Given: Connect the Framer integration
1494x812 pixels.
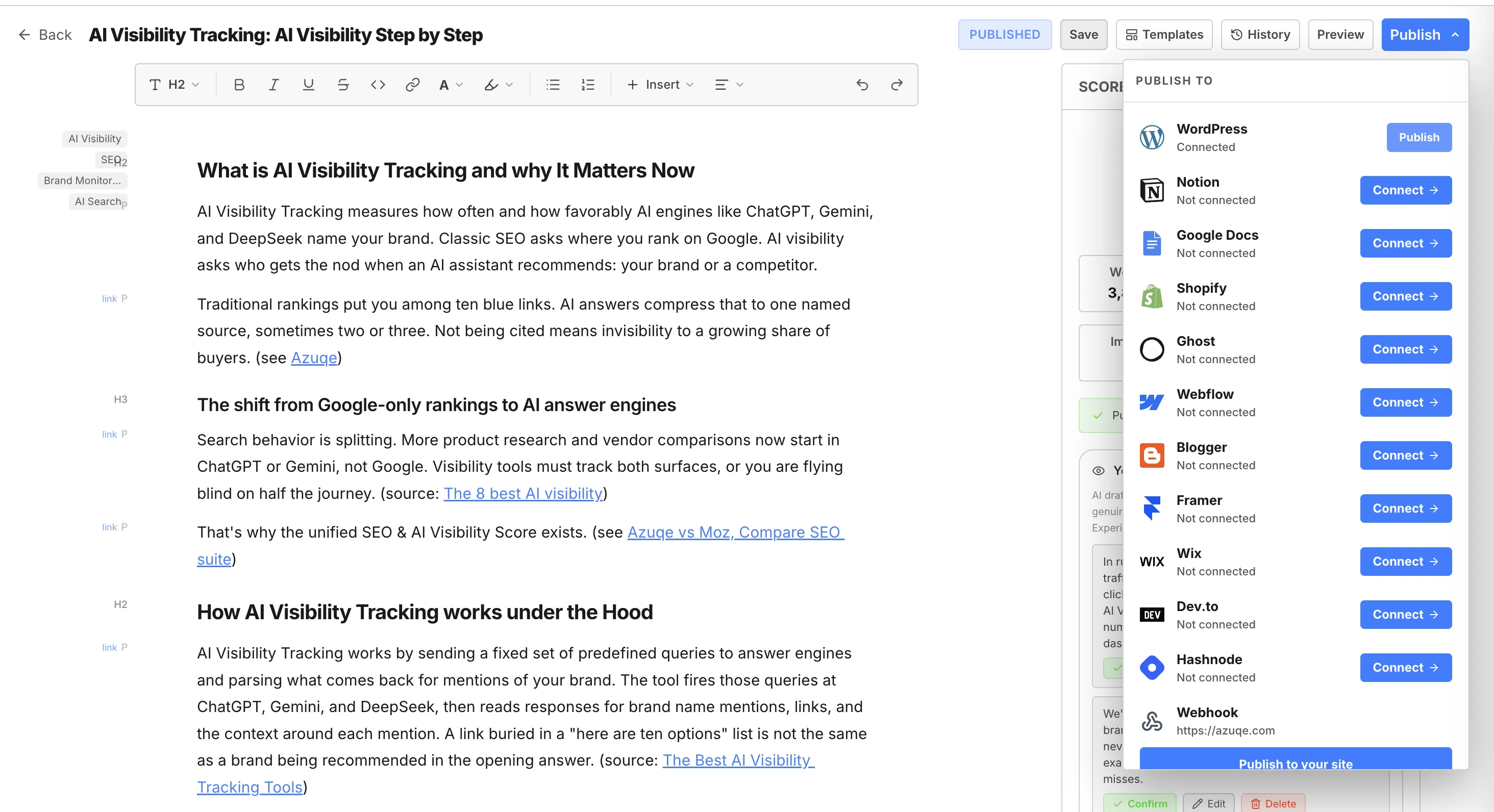Looking at the screenshot, I should point(1405,509).
